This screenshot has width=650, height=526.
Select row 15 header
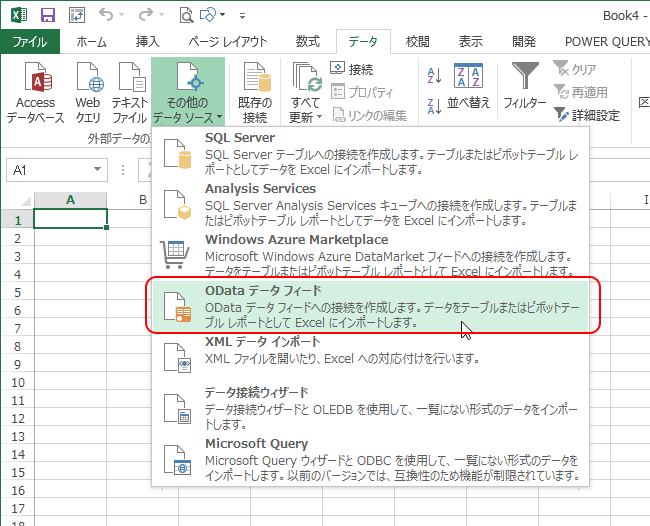[17, 472]
